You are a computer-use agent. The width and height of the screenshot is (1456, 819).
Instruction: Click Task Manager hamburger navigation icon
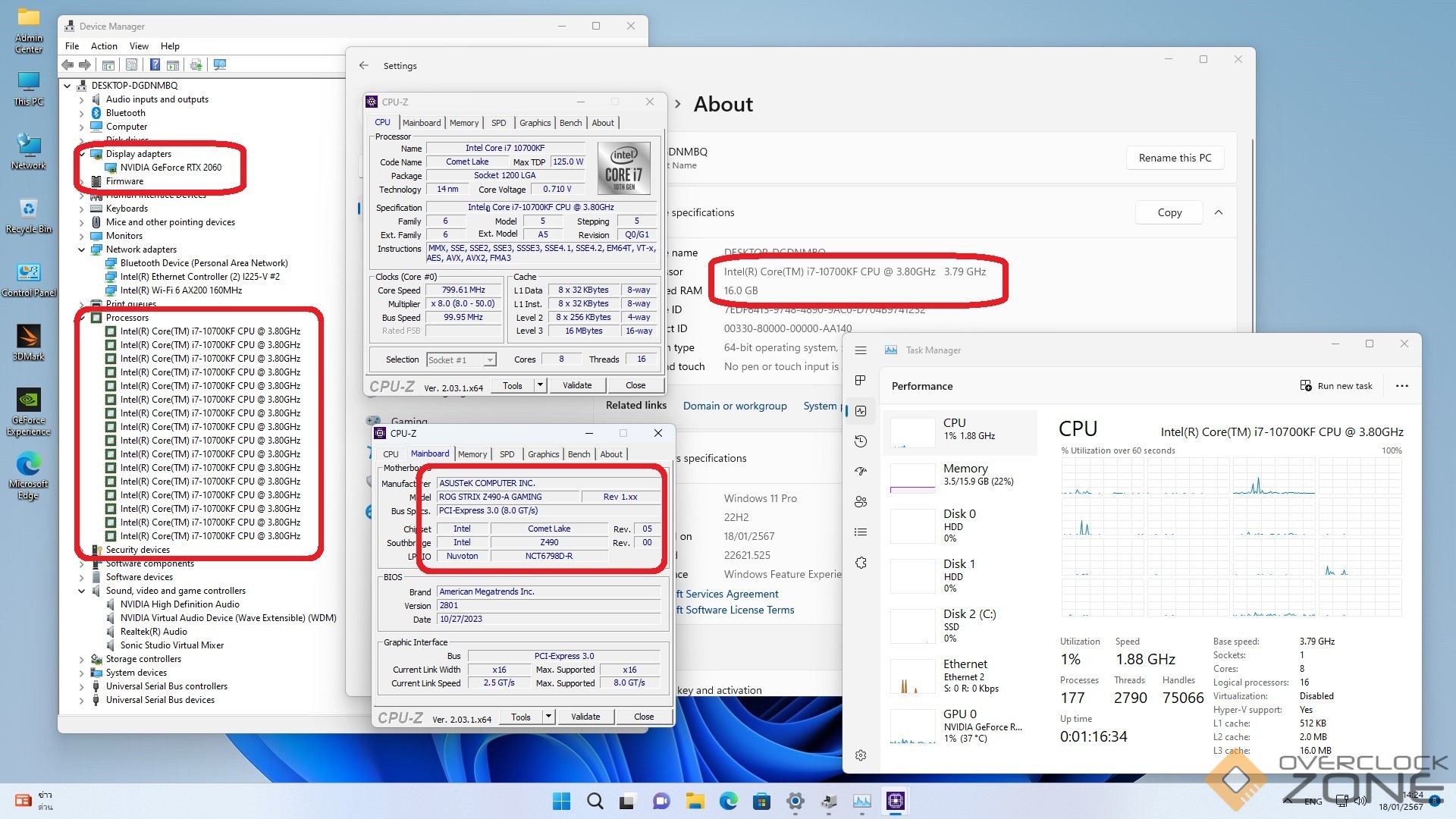coord(861,350)
